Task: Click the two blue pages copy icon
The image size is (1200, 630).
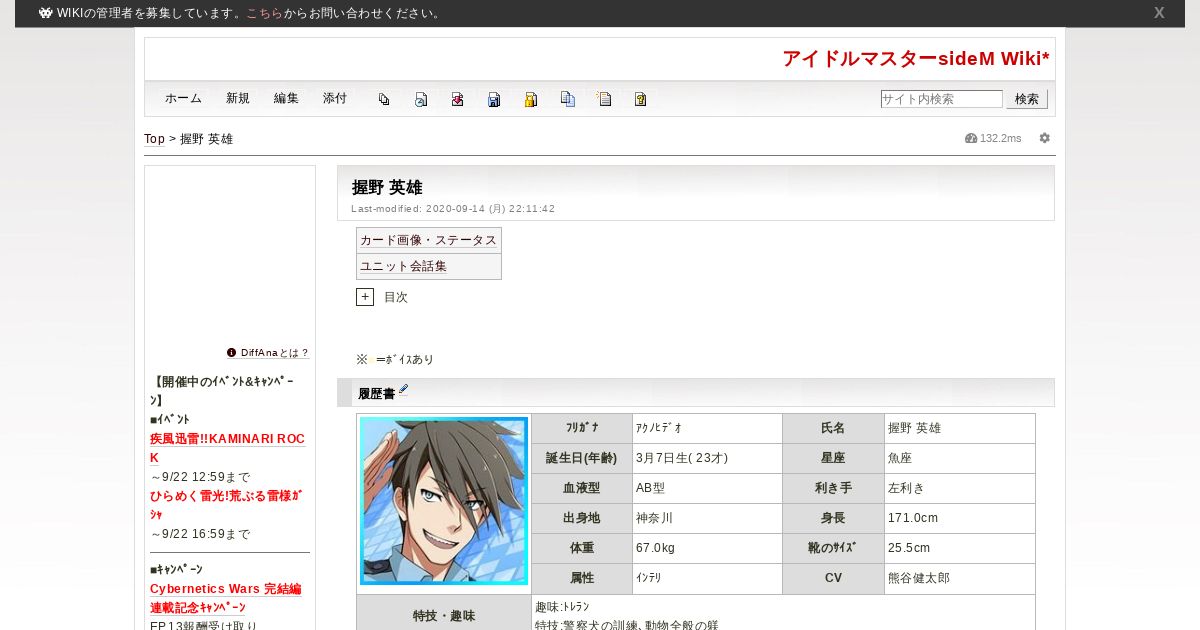Action: (x=568, y=99)
